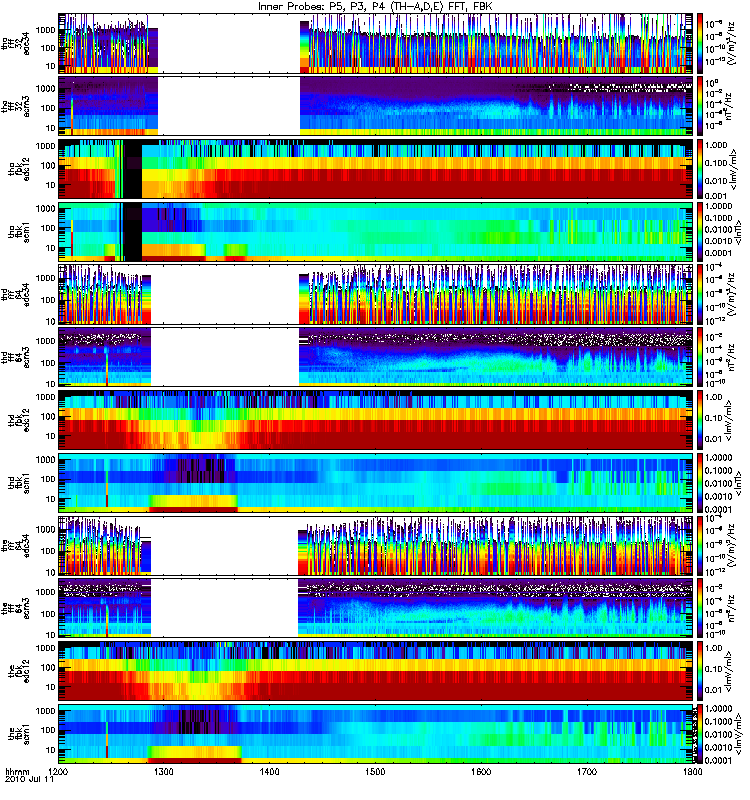Click the 'the fbk scm1' axis label

click(x=19, y=734)
